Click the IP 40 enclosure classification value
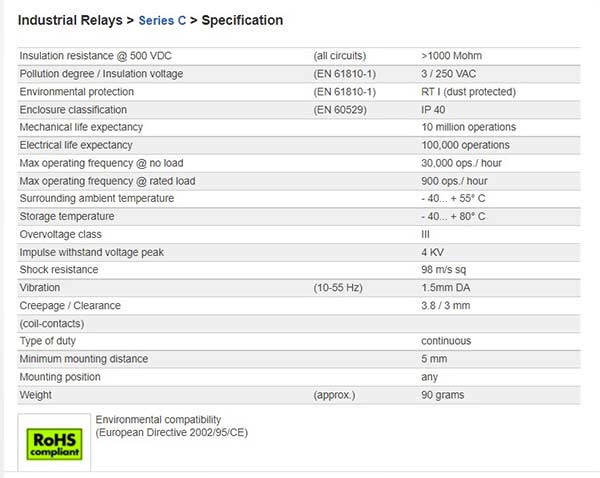Viewport: 600px width, 478px height. tap(433, 110)
